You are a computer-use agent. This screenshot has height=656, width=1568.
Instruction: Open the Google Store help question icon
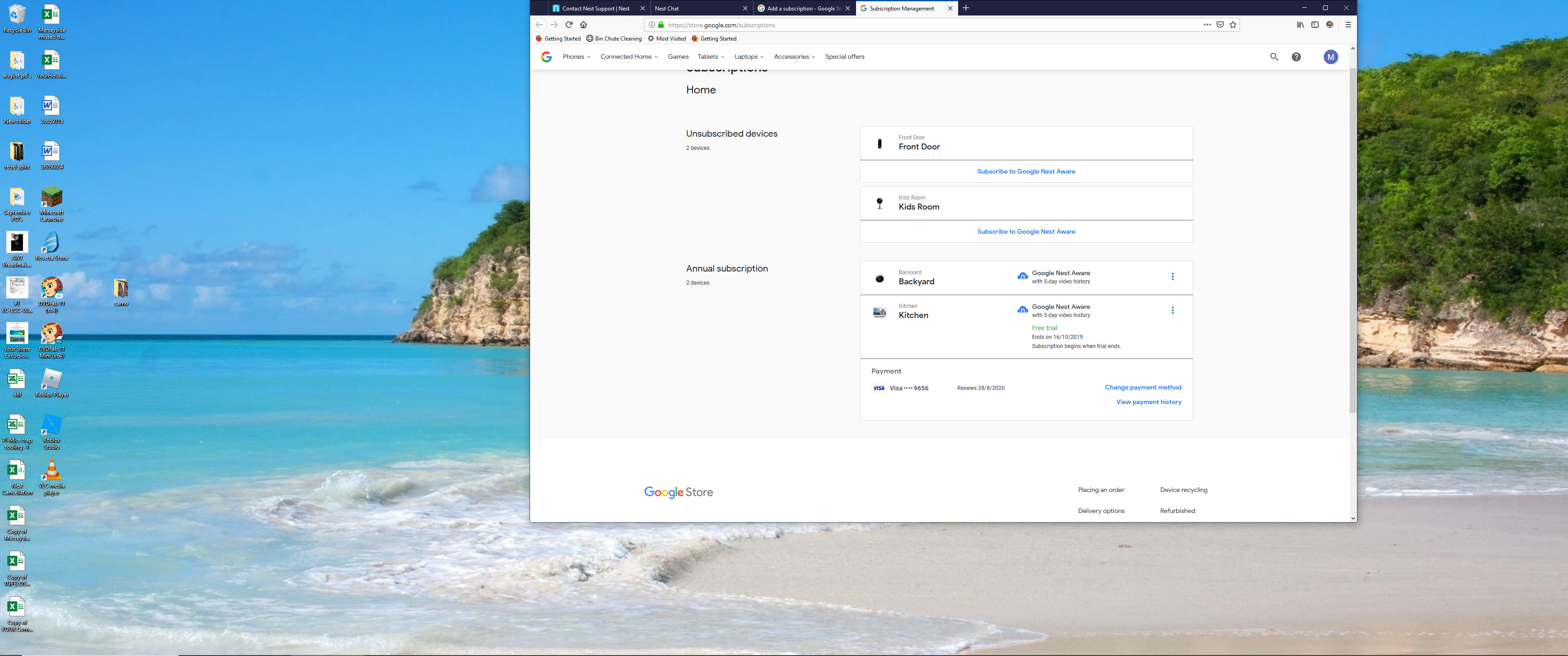(x=1296, y=56)
